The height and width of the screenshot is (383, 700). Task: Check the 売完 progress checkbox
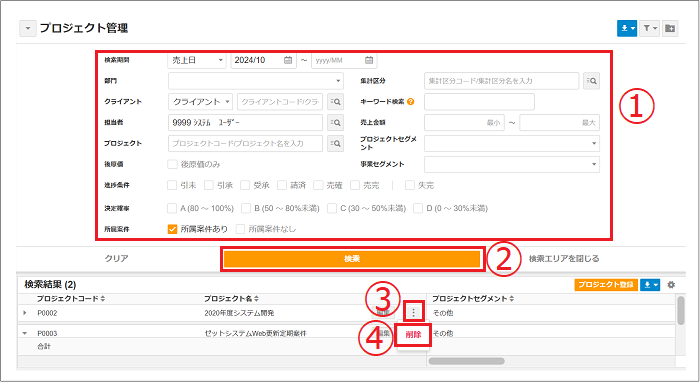tap(355, 185)
